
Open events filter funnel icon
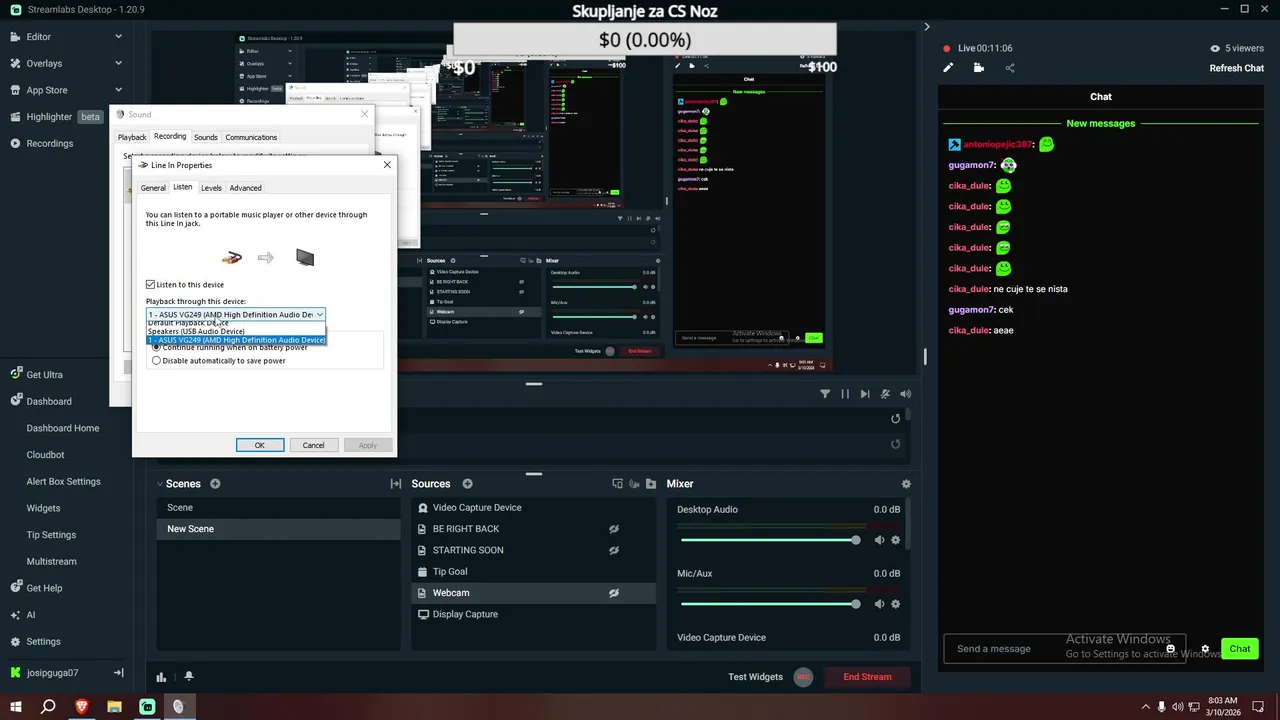point(825,394)
